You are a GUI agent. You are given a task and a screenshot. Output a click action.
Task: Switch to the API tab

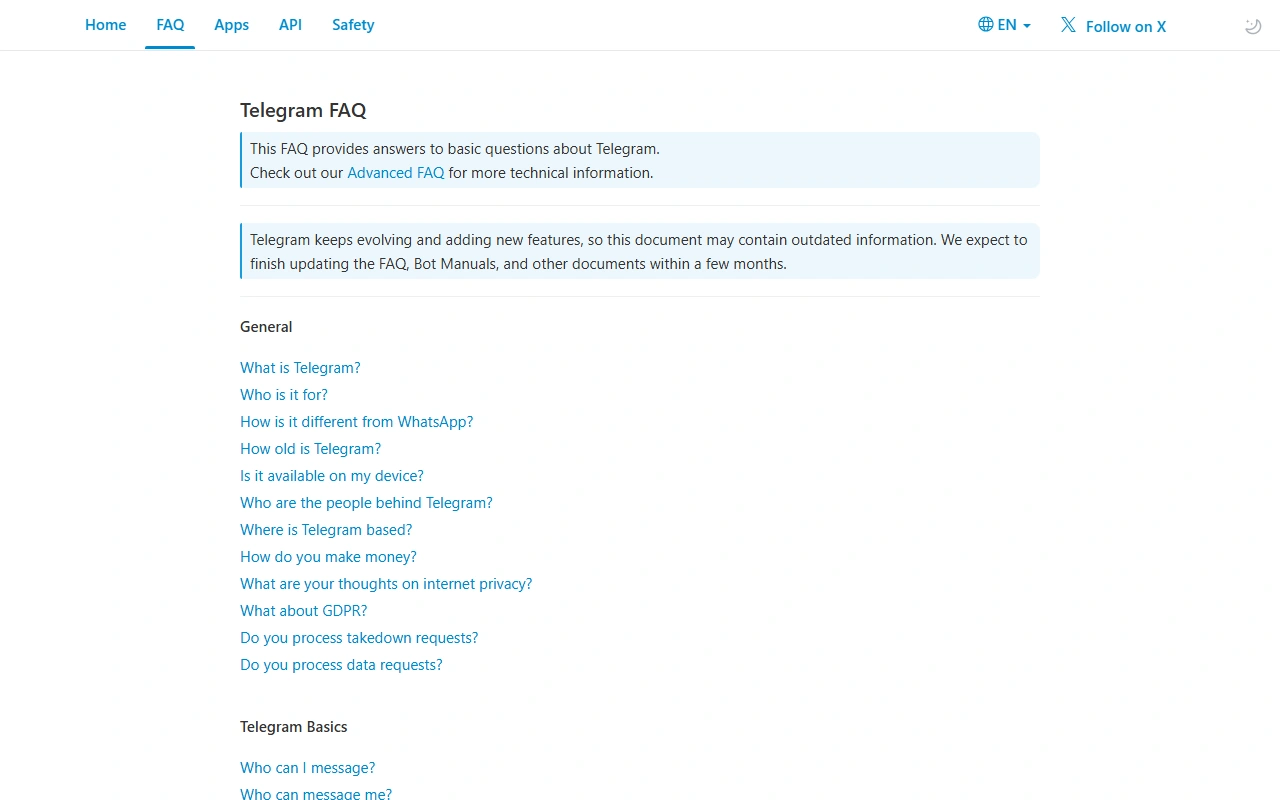click(290, 25)
